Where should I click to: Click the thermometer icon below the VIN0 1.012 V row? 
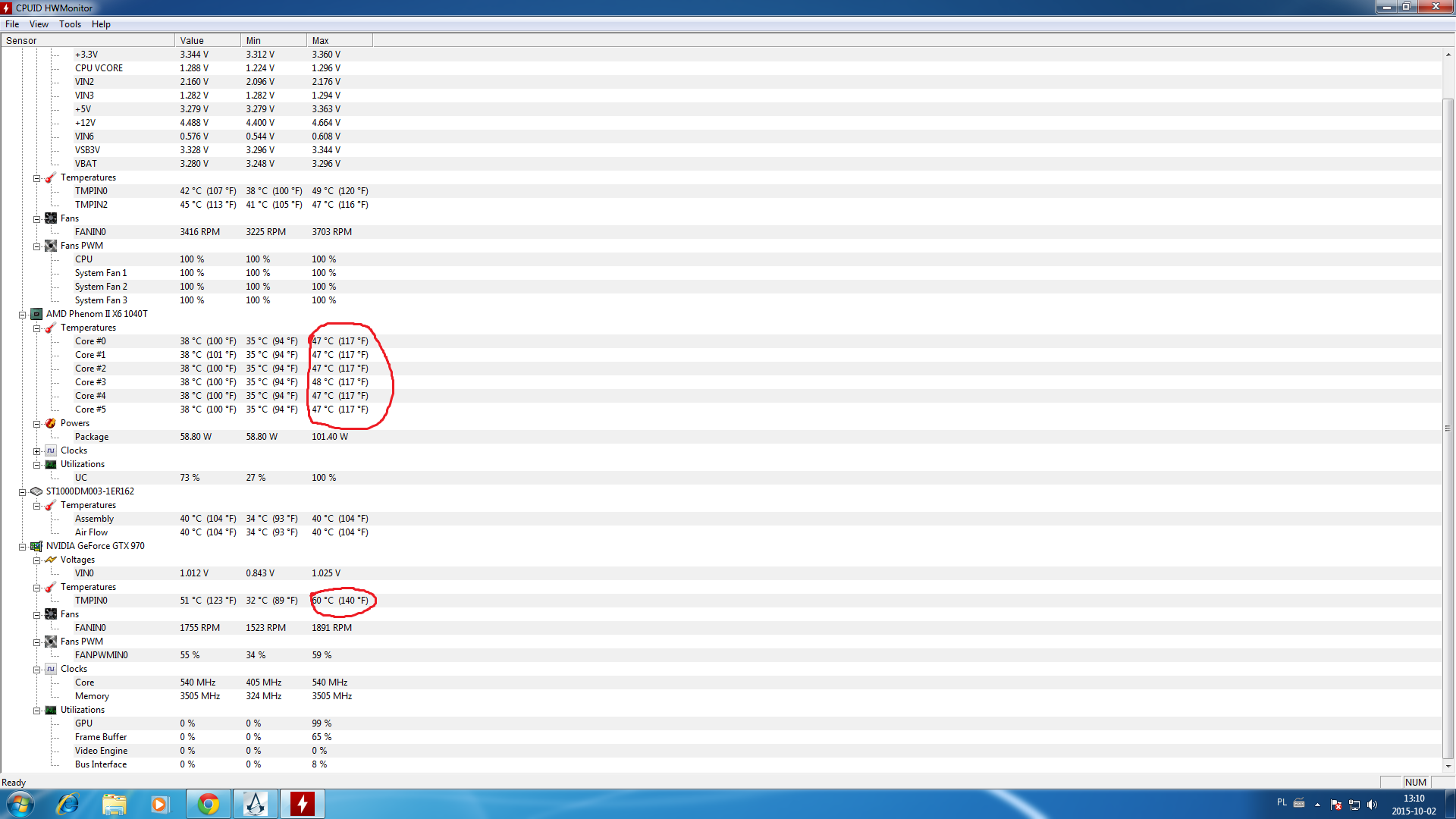pos(51,587)
